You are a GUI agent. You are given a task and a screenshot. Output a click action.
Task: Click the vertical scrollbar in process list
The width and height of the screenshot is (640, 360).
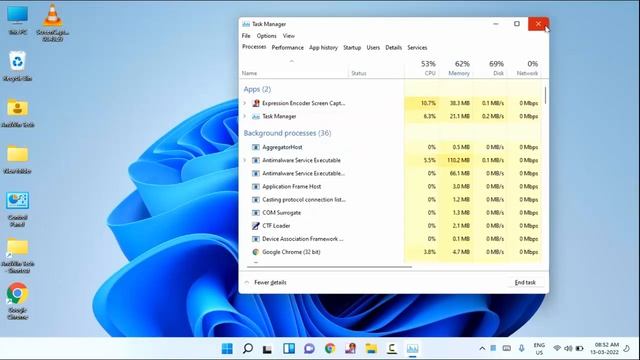tap(545, 95)
